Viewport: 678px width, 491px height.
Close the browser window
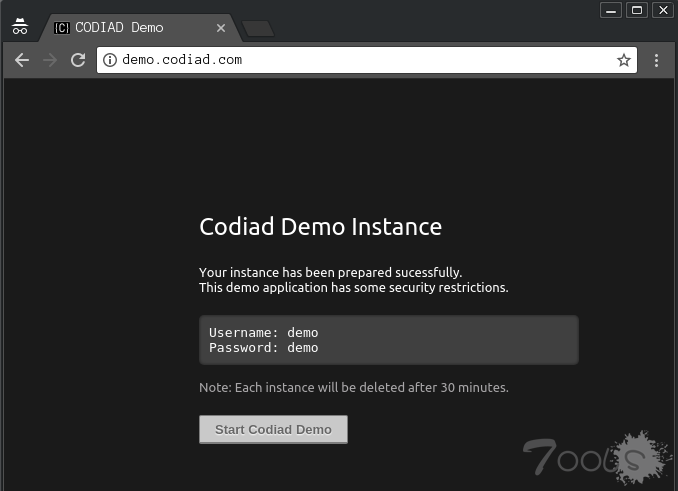point(663,10)
